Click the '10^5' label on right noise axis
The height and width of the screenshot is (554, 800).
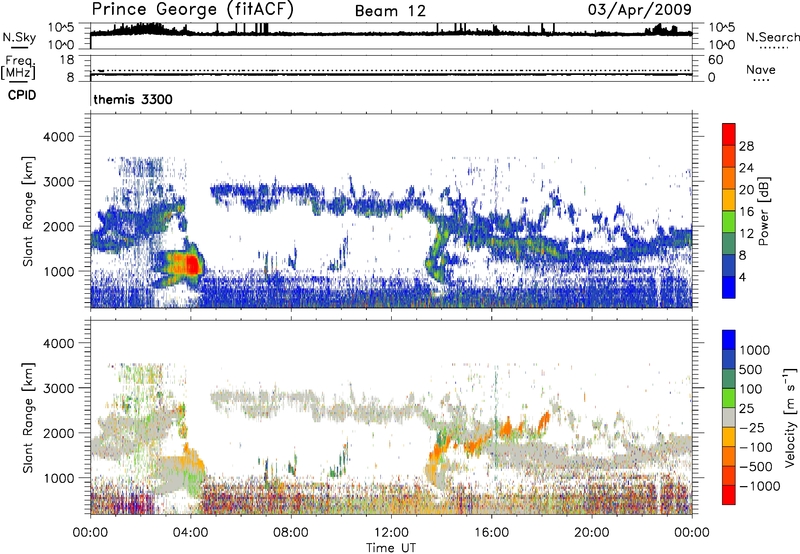point(722,28)
